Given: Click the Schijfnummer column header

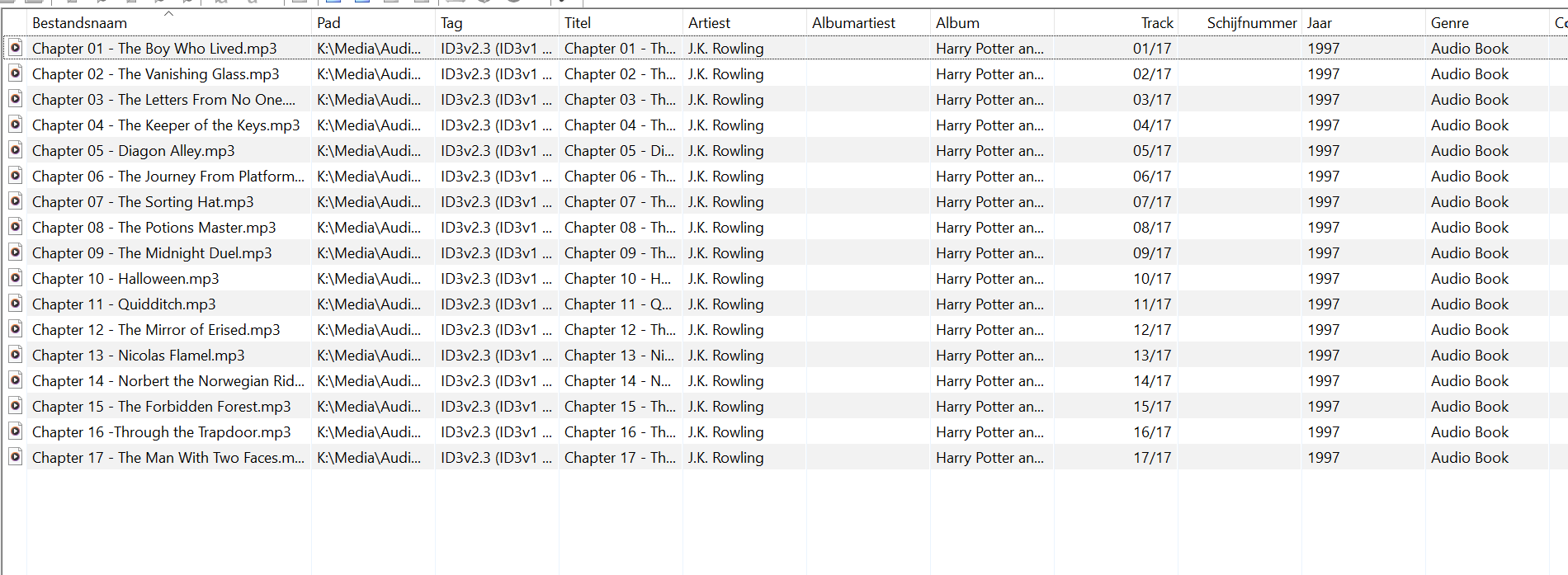Looking at the screenshot, I should point(1251,23).
